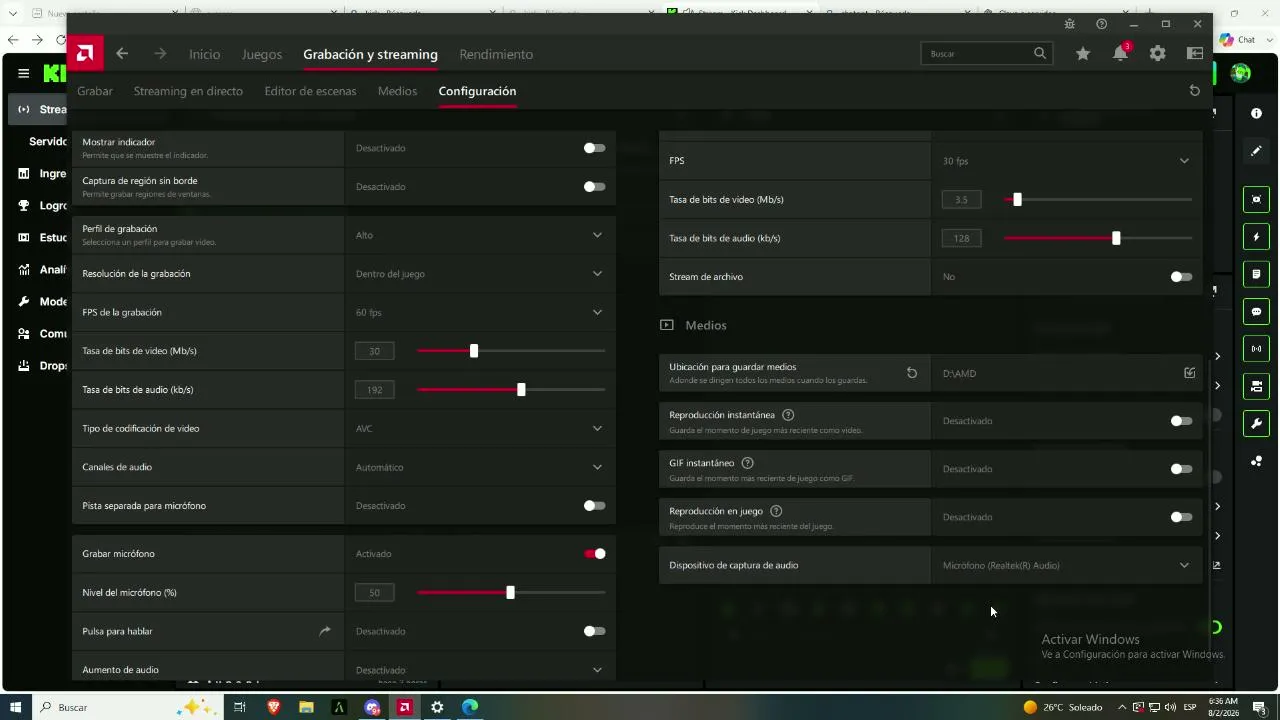This screenshot has height=720, width=1280.
Task: Expand Perfil de grabación dropdown
Action: pos(480,235)
